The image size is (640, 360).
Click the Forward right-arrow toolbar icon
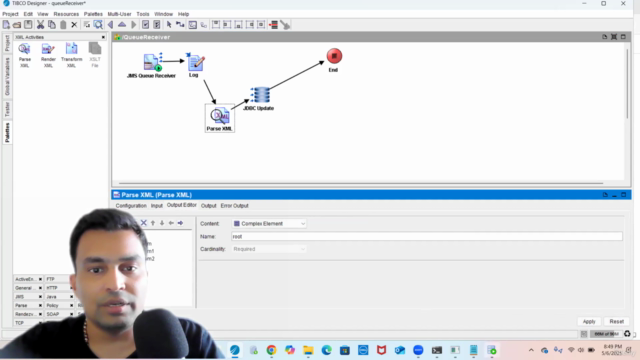(x=133, y=25)
